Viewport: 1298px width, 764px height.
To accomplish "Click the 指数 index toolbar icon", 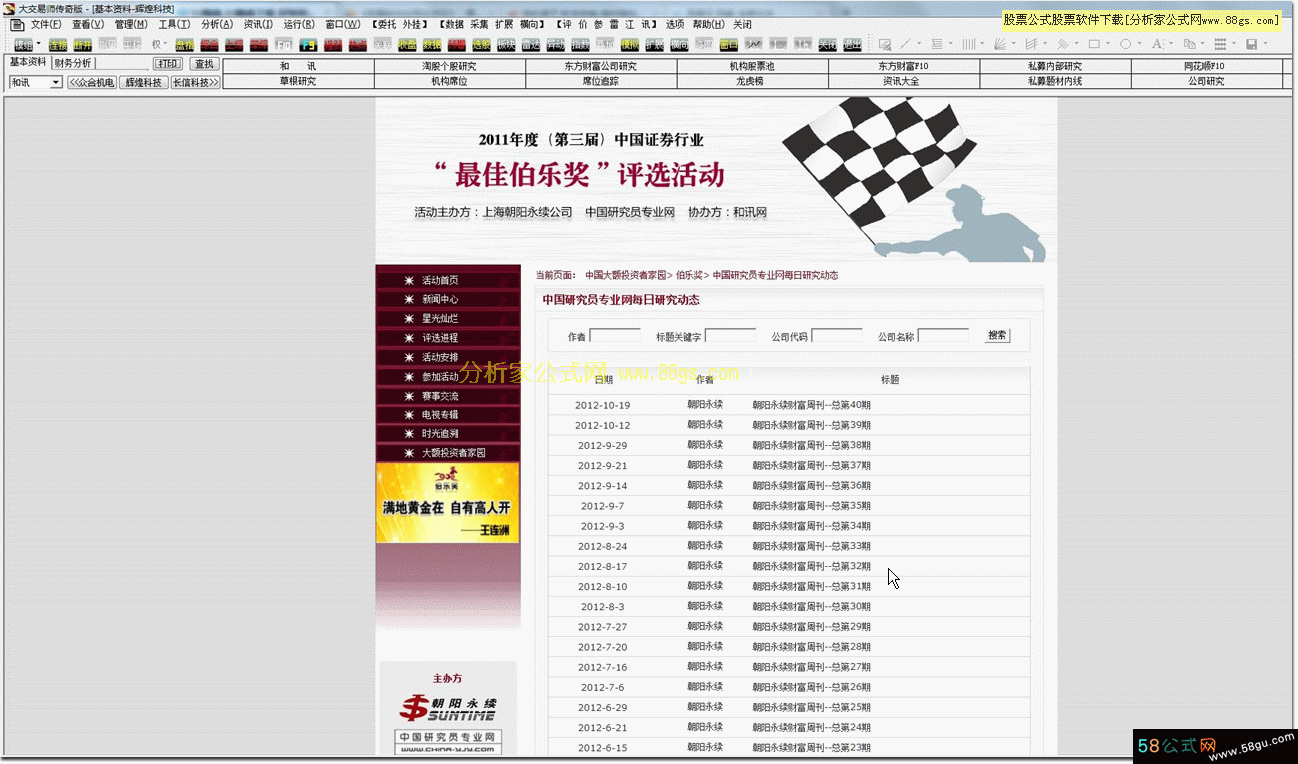I will pyautogui.click(x=579, y=44).
